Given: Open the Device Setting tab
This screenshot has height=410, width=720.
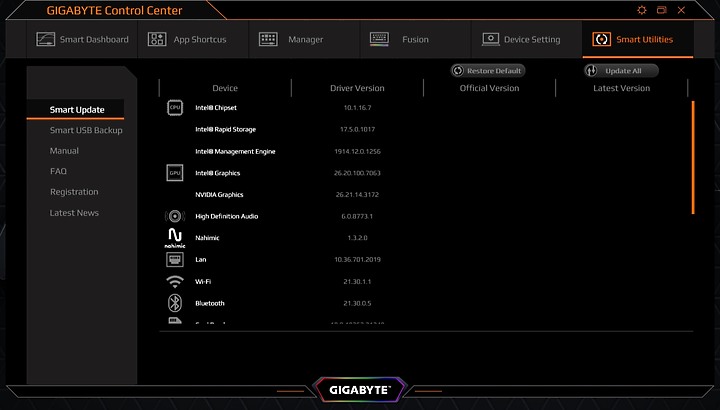Looking at the screenshot, I should pyautogui.click(x=527, y=39).
